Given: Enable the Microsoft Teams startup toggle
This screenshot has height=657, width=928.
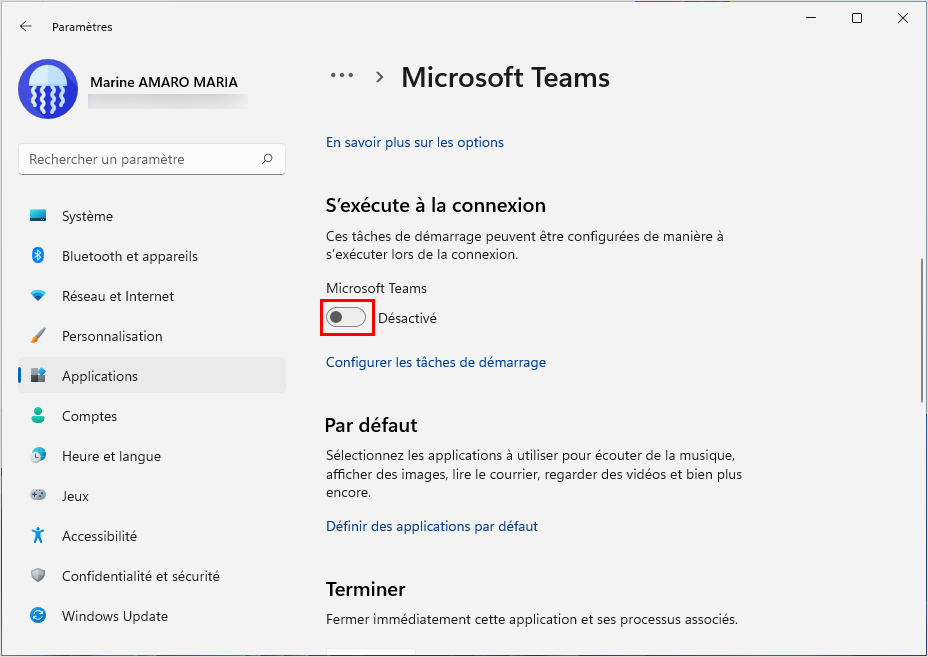Looking at the screenshot, I should pos(346,317).
